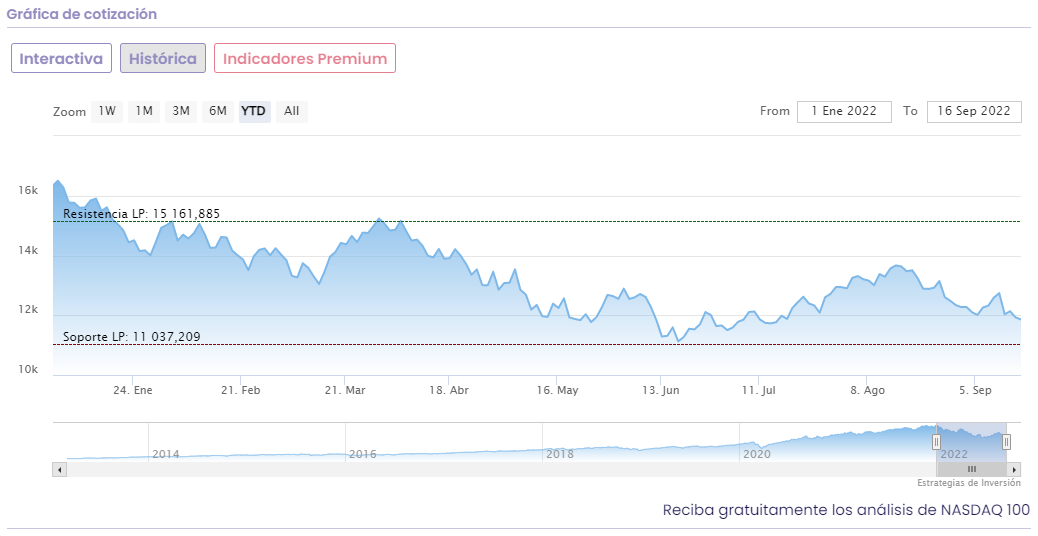Click the From date field
Image resolution: width=1038 pixels, height=536 pixels.
pos(843,111)
